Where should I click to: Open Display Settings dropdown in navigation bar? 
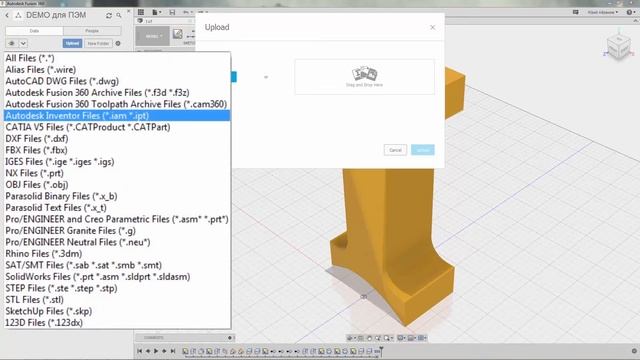[x=402, y=338]
